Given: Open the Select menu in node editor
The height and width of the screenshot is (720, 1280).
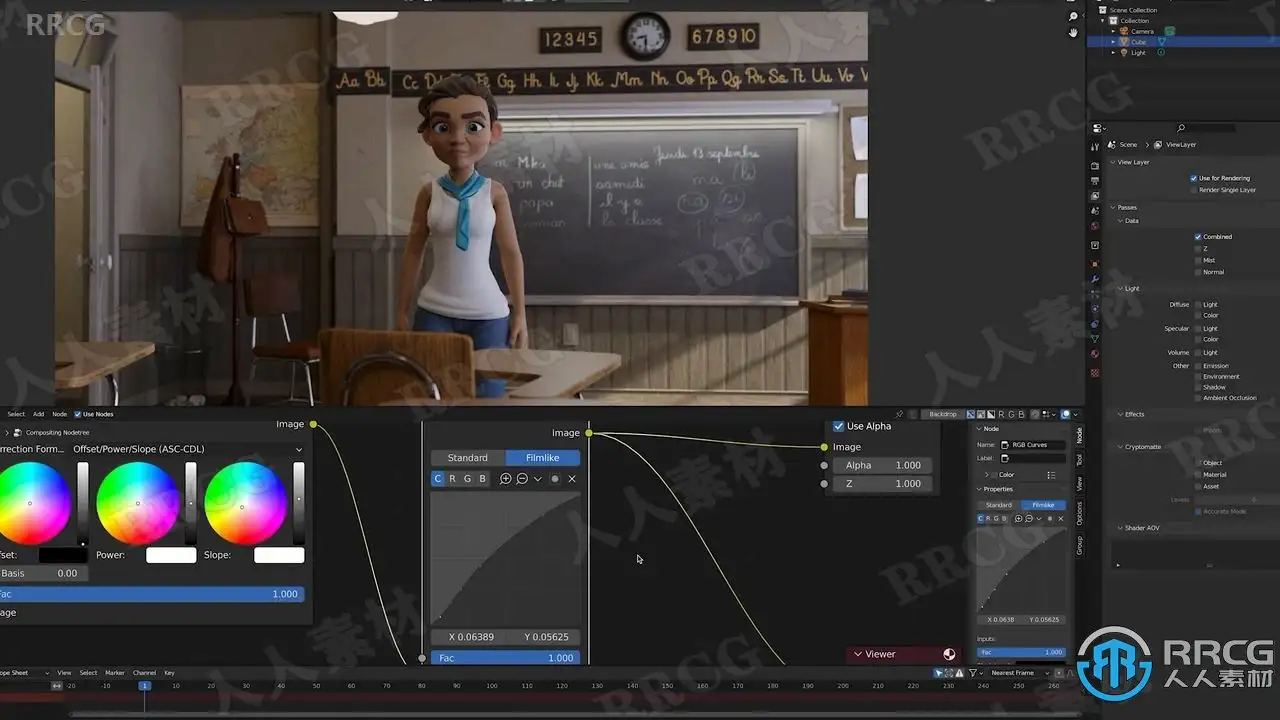Looking at the screenshot, I should pos(16,414).
